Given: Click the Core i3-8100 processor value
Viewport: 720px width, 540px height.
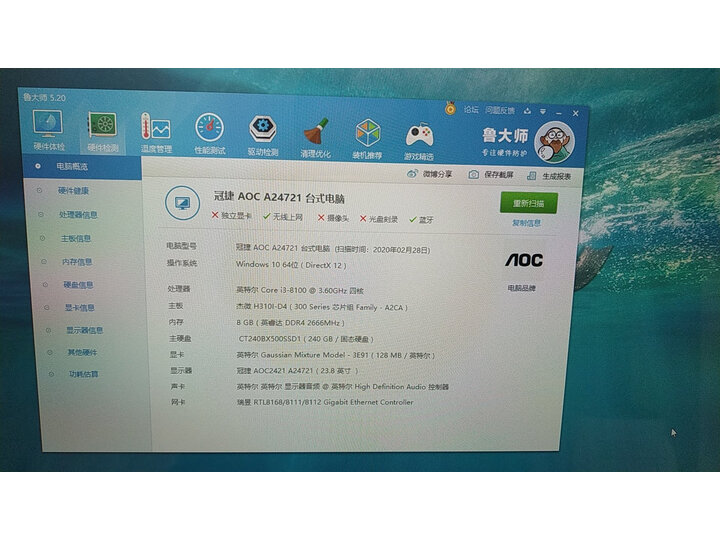Looking at the screenshot, I should coord(300,290).
